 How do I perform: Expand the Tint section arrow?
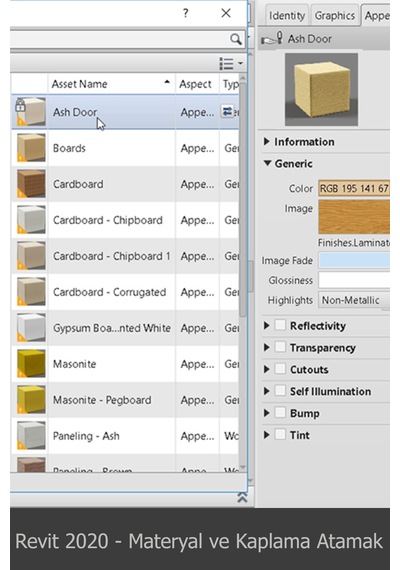coord(267,435)
